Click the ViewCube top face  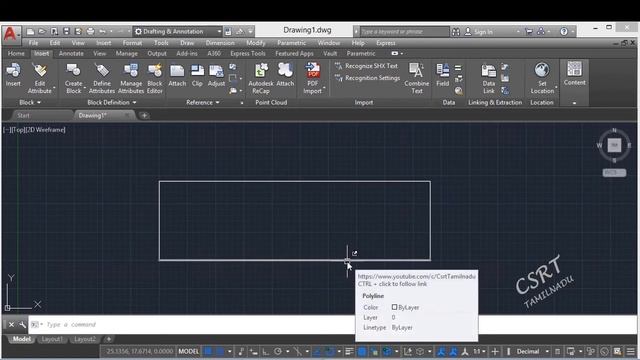[614, 145]
